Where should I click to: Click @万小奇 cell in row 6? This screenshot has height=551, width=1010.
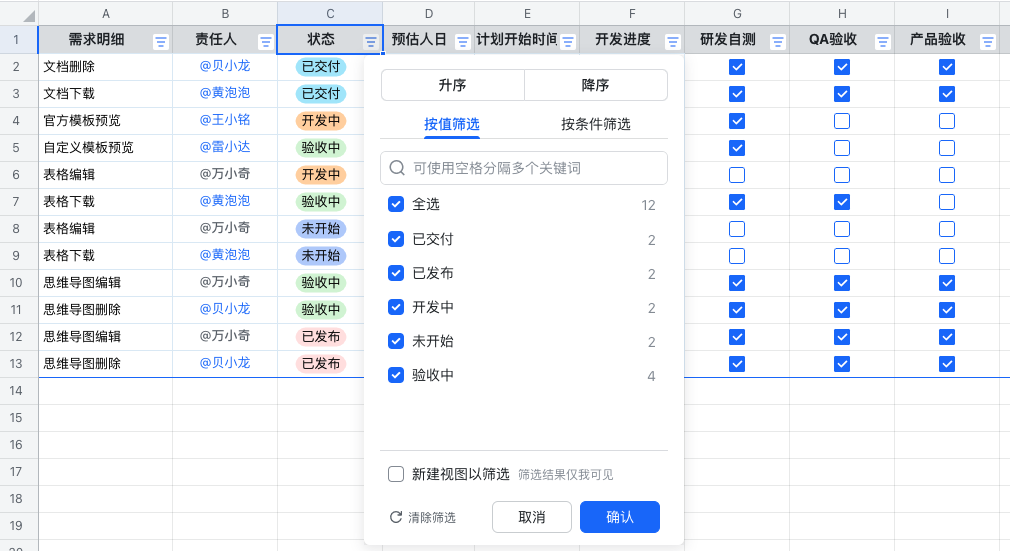[225, 174]
